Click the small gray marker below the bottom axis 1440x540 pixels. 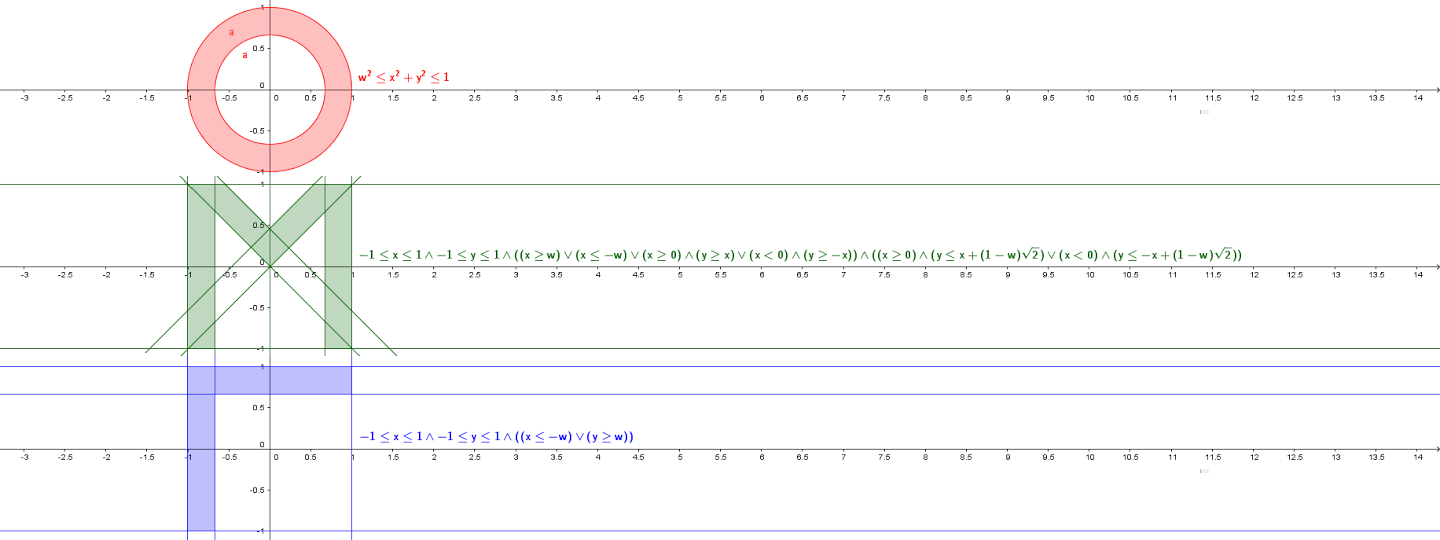pos(1204,470)
